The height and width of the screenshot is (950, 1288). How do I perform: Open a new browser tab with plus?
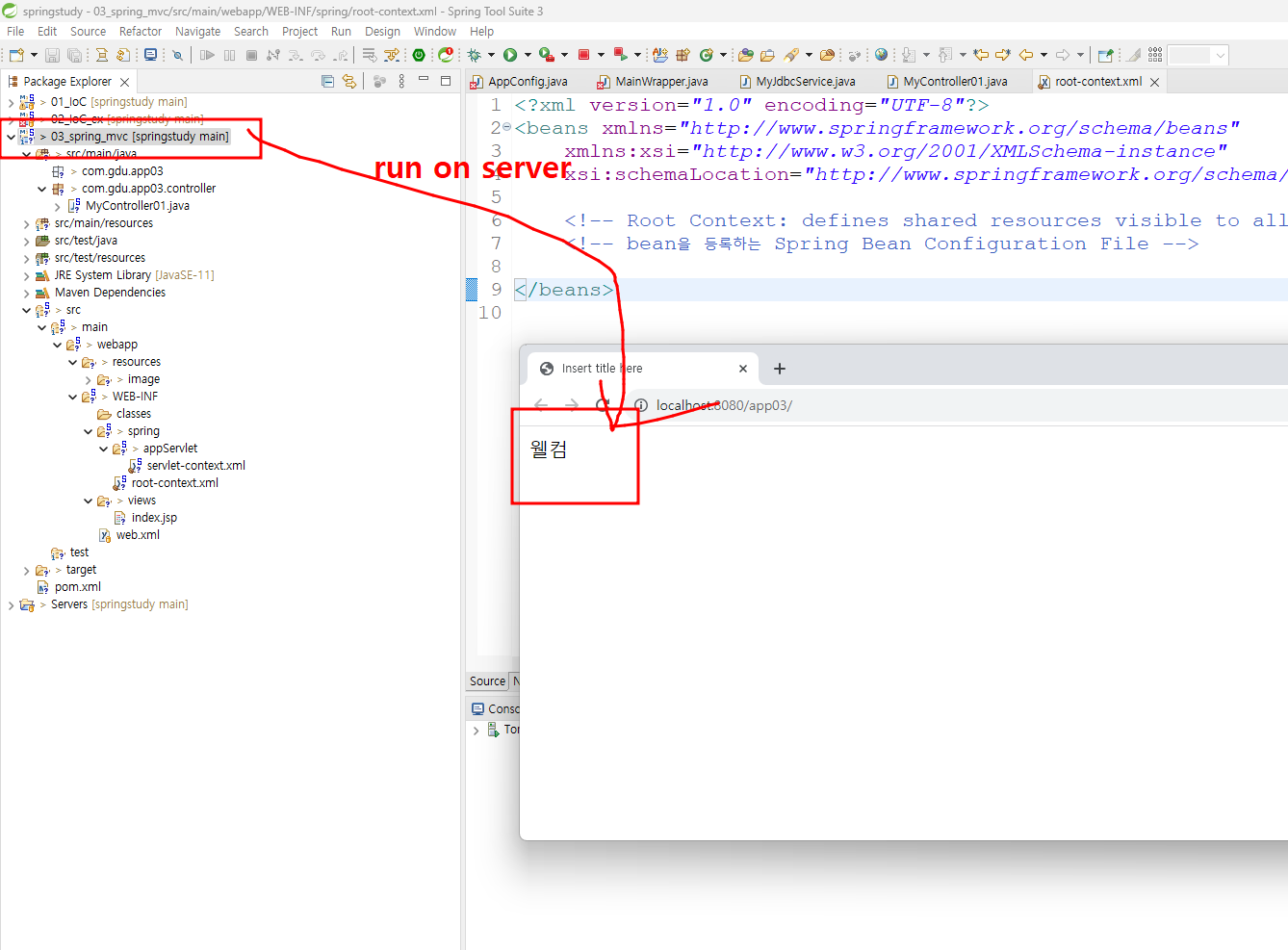(x=780, y=369)
